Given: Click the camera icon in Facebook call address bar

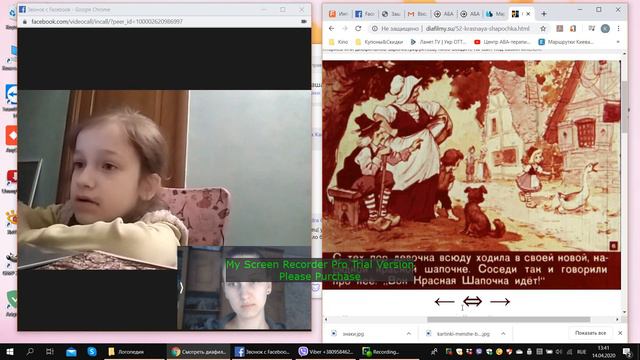Looking at the screenshot, I should point(304,21).
